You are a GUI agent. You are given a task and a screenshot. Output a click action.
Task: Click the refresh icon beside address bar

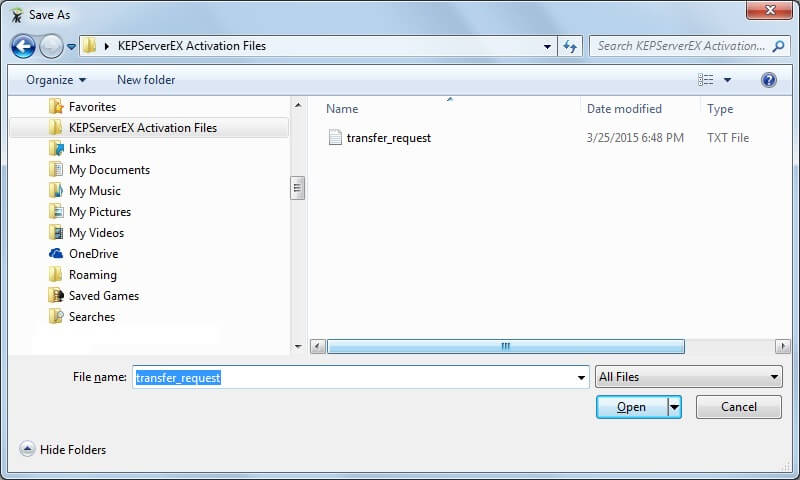point(570,46)
